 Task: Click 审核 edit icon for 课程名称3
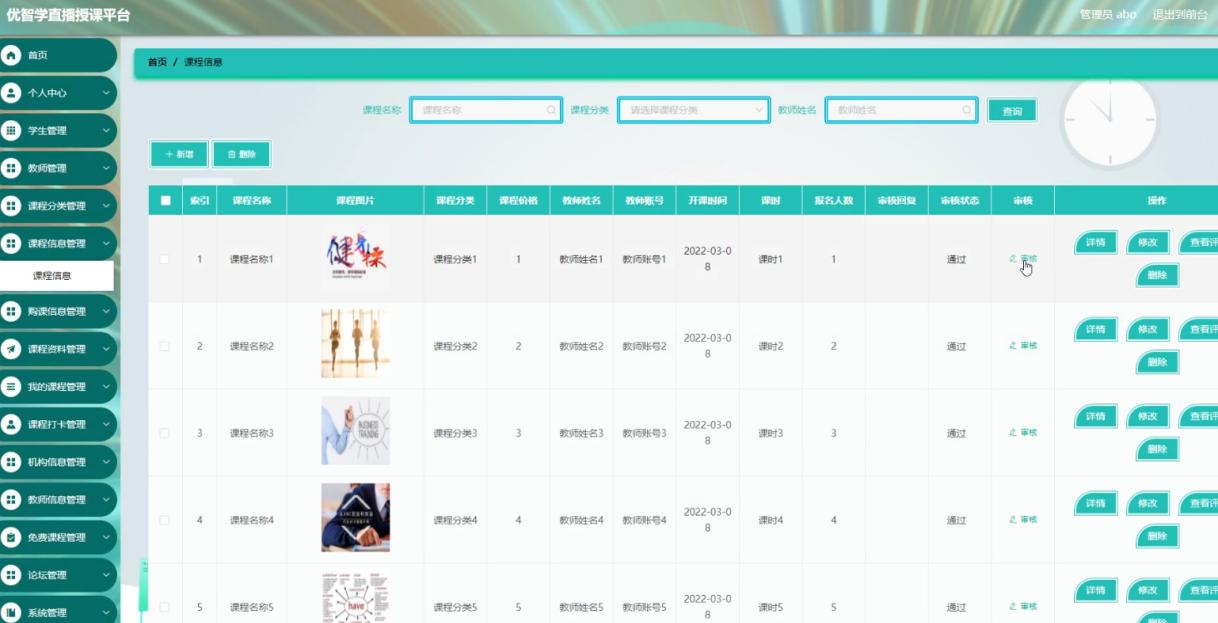tap(1013, 432)
